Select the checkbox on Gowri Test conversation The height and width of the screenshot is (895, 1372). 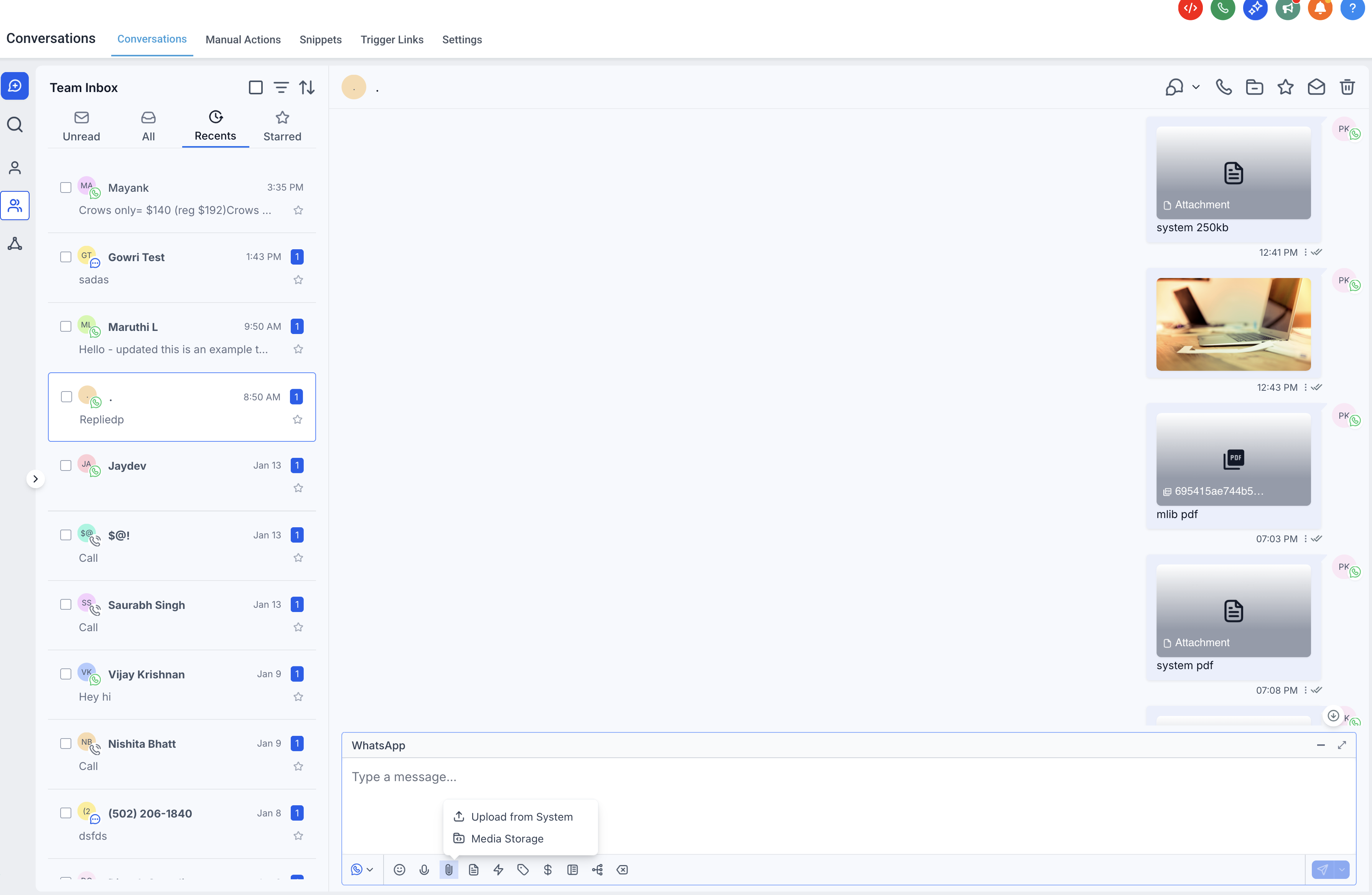tap(65, 257)
